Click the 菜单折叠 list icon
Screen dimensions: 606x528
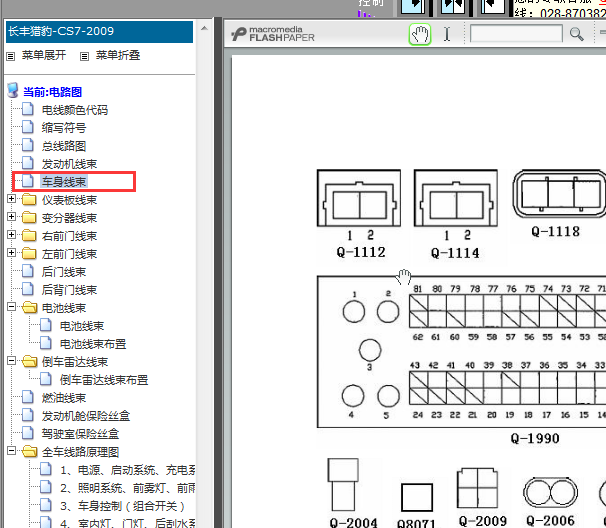(x=84, y=56)
